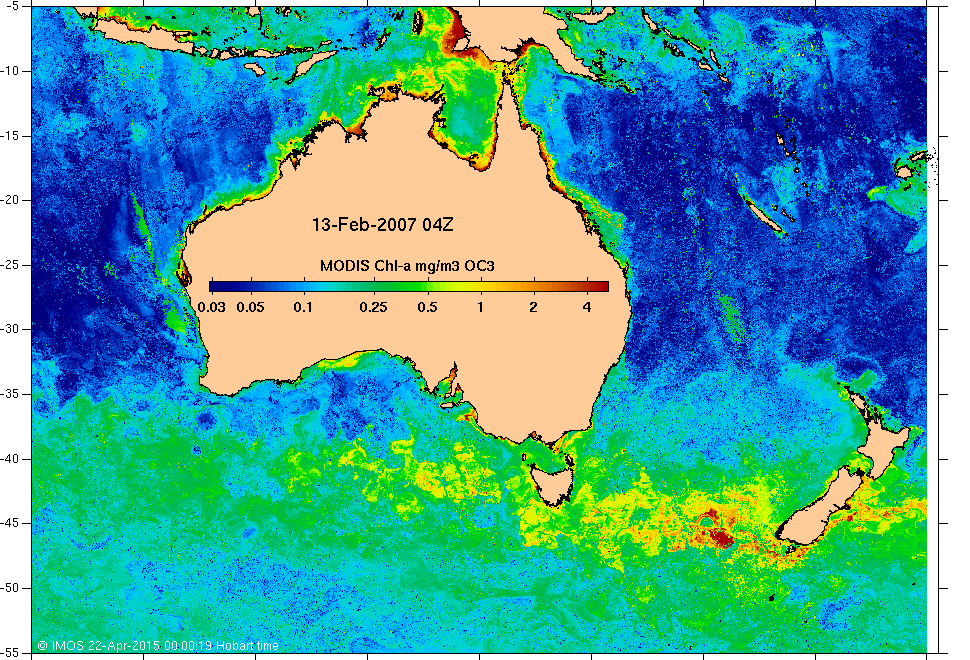Click the 0.03 colorbar tick label
Screen dimensions: 970x660
coord(212,307)
